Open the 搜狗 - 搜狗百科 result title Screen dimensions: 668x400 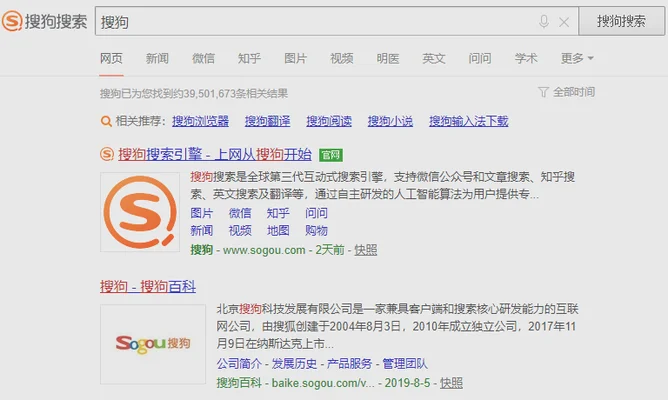pos(148,286)
